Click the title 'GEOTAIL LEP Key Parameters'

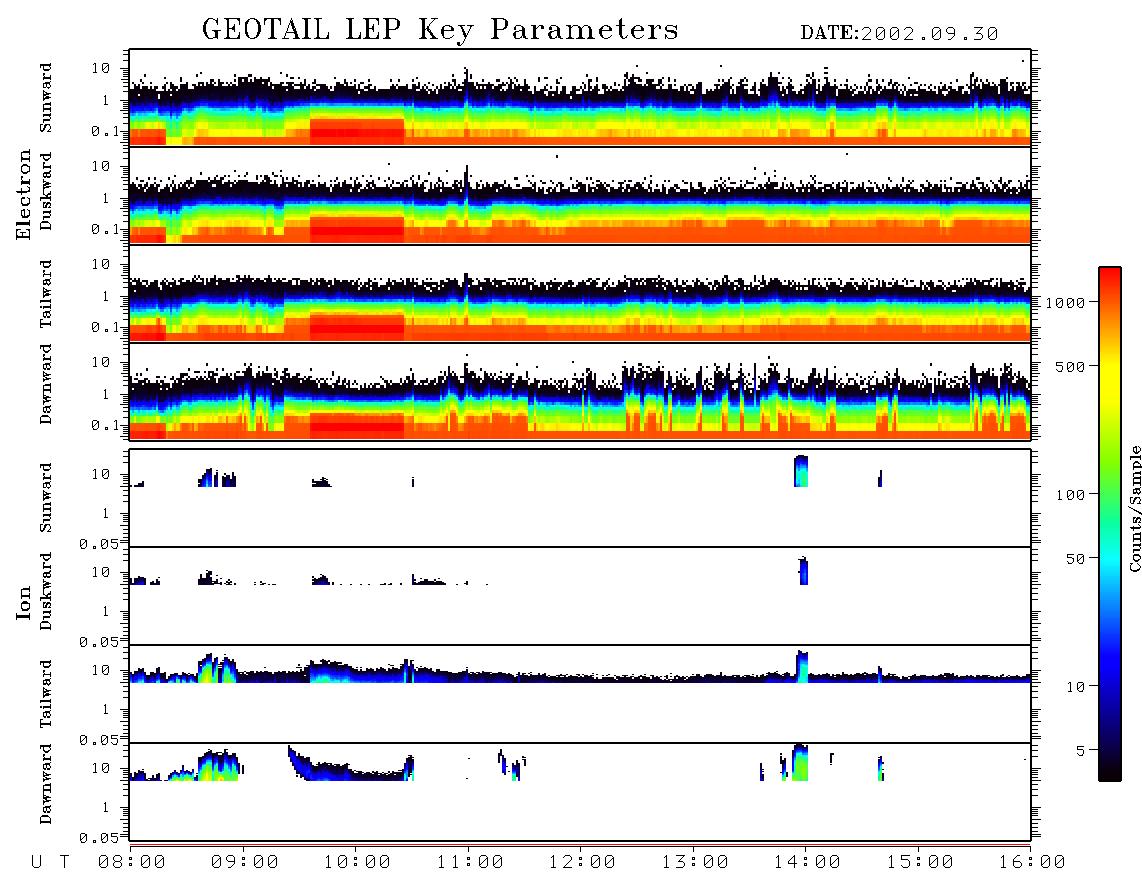440,30
